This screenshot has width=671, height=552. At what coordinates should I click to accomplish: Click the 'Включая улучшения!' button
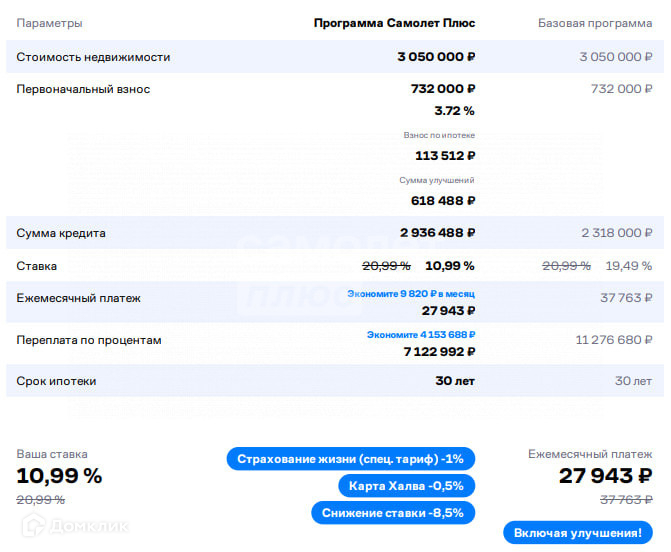point(577,533)
